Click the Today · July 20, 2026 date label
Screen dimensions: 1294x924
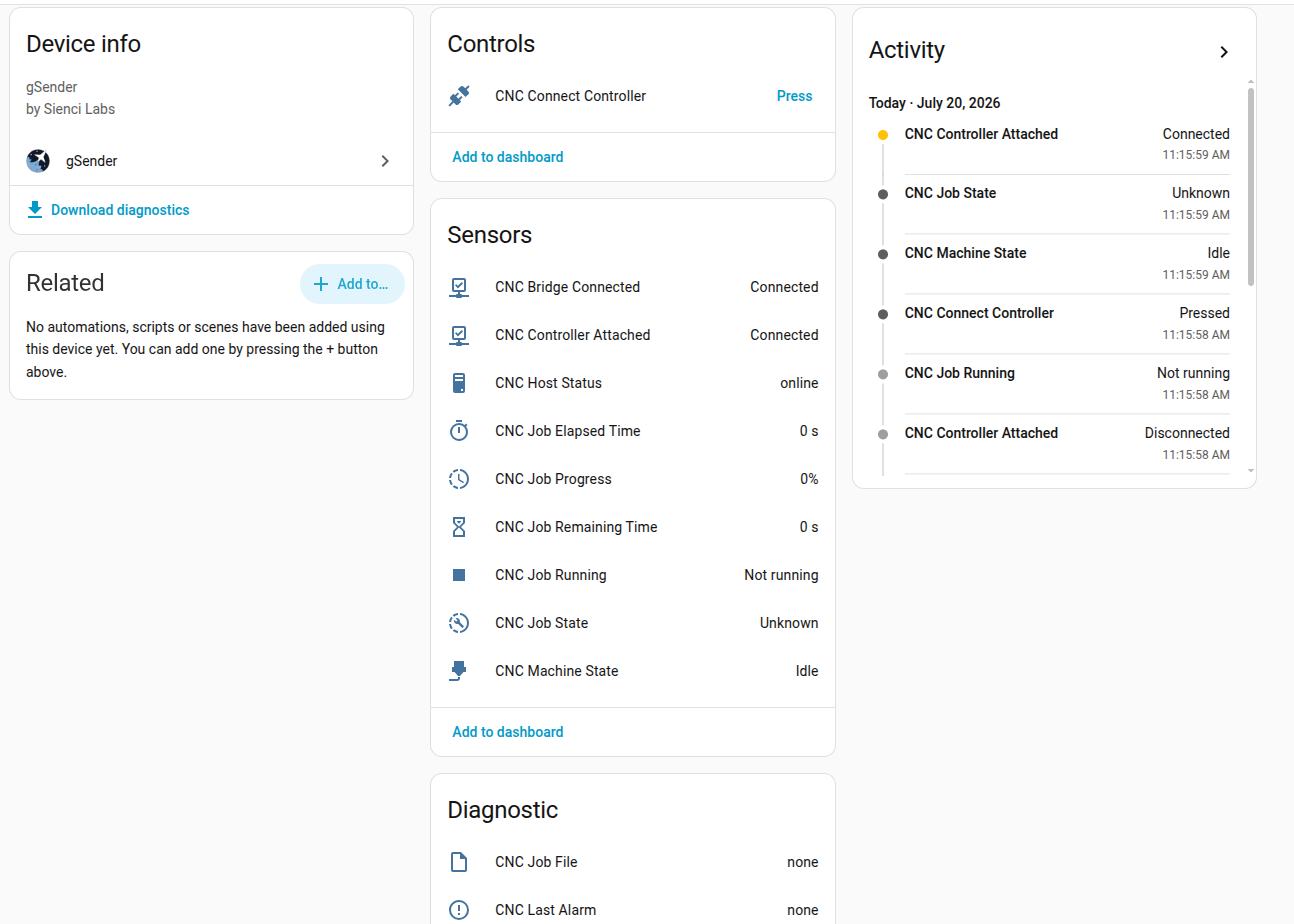(935, 103)
